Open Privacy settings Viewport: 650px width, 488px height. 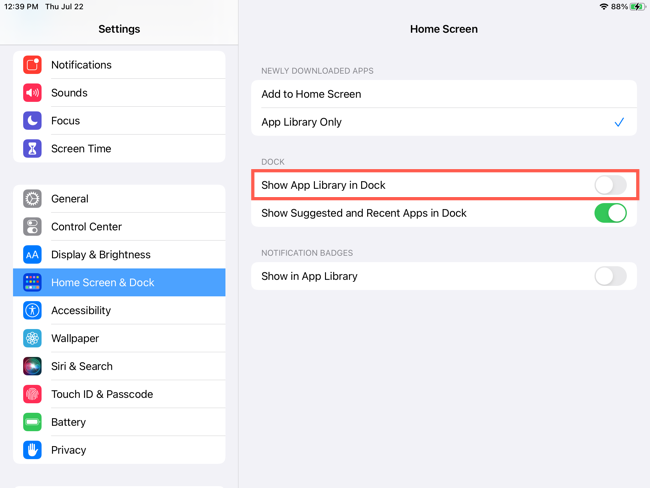tap(119, 450)
